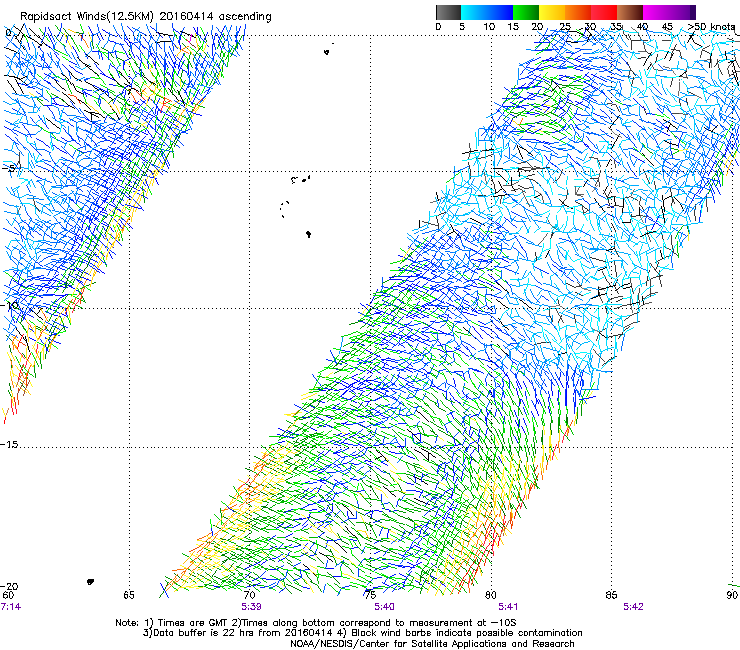Viewport: 740px width, 650px height.
Task: Click the '20' label under the color legend
Action: coord(537,27)
